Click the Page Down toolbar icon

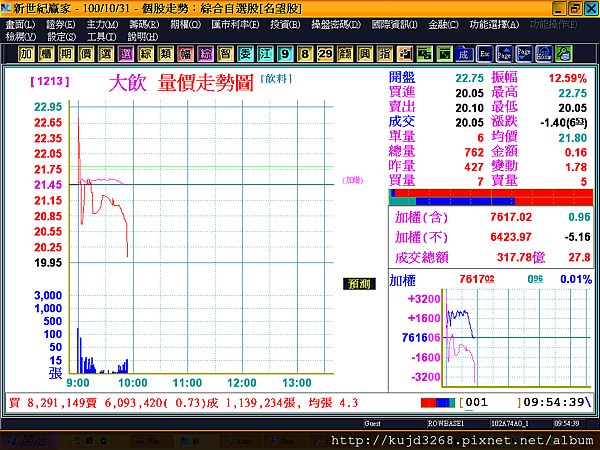pyautogui.click(x=524, y=54)
